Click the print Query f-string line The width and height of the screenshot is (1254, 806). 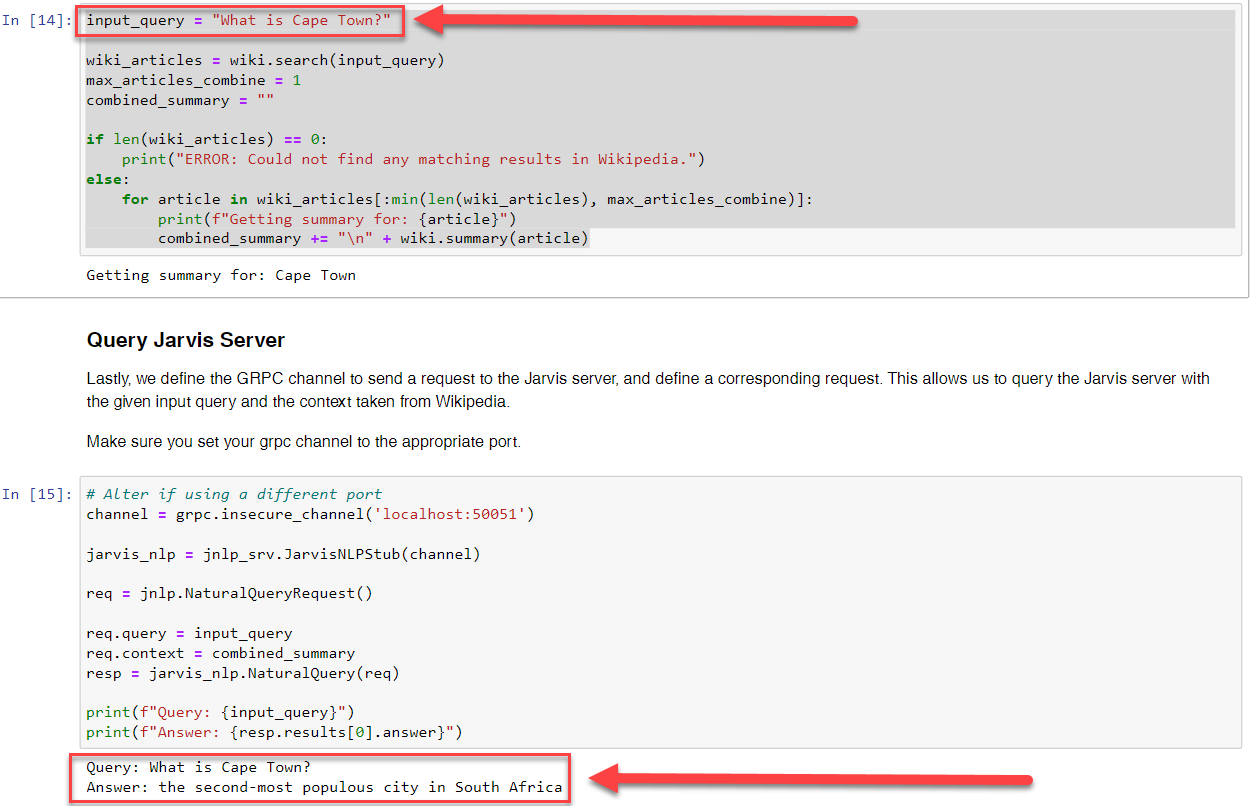point(220,712)
